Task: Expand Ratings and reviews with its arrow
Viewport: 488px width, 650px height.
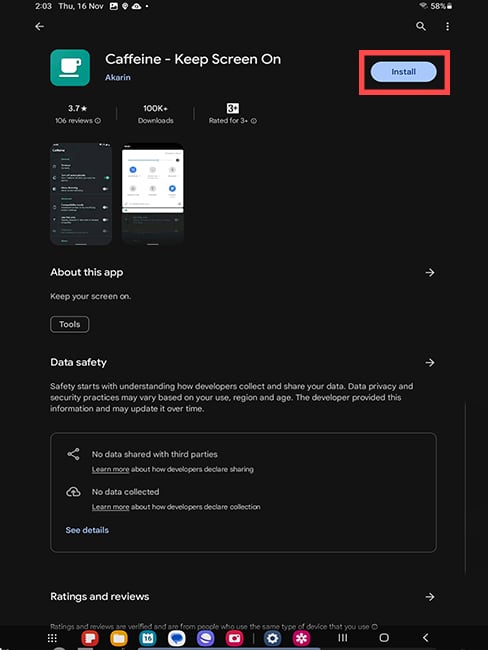Action: 430,597
